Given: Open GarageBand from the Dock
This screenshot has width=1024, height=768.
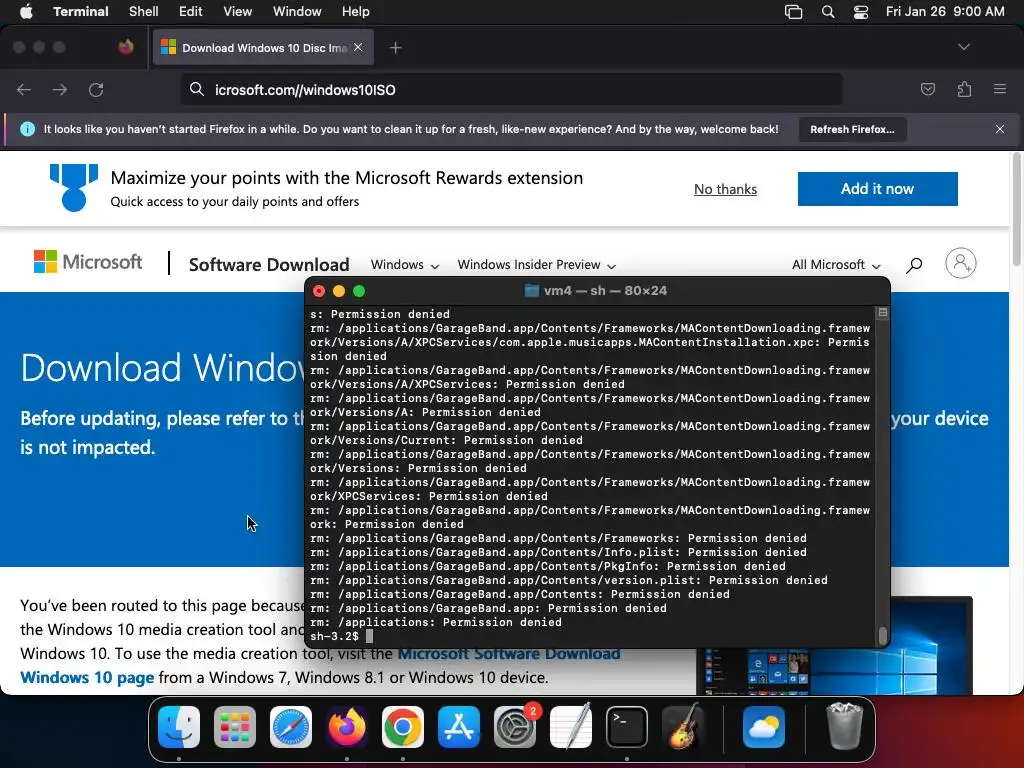Looking at the screenshot, I should point(683,727).
